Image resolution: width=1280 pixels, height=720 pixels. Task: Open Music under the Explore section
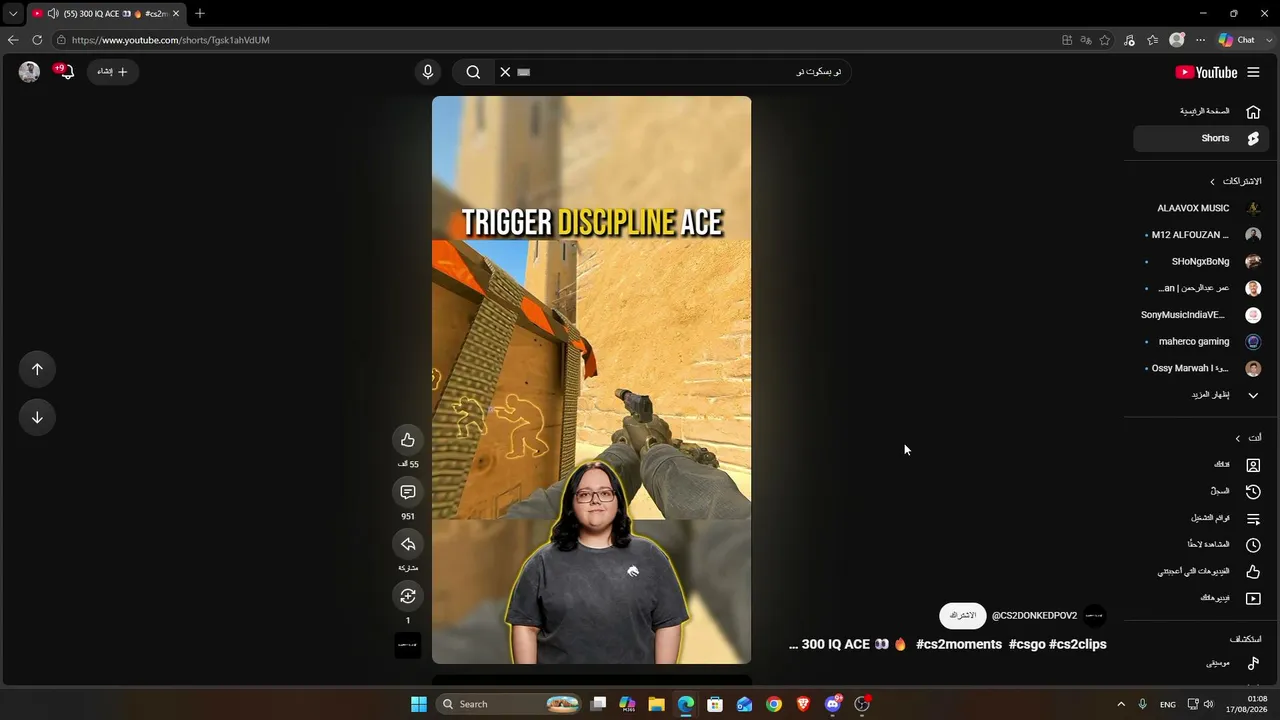[x=1202, y=663]
